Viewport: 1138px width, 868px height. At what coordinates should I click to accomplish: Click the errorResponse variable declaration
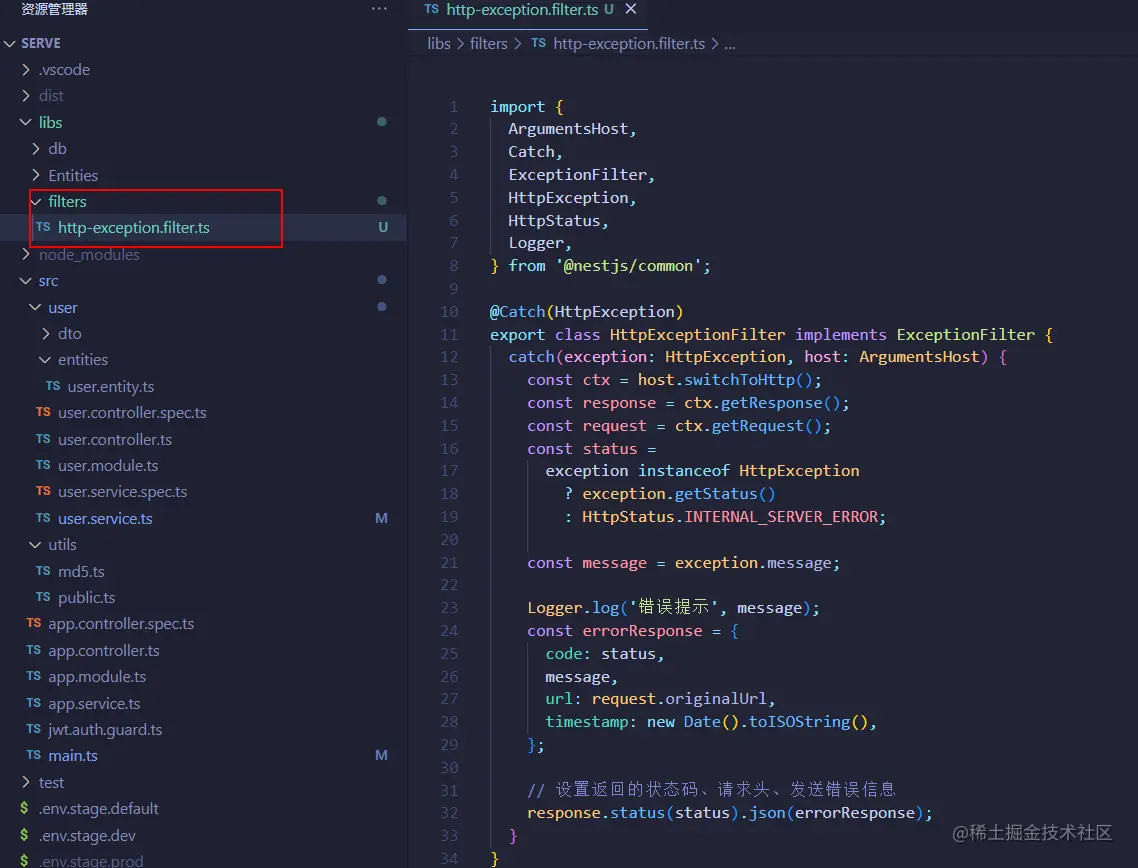point(642,631)
